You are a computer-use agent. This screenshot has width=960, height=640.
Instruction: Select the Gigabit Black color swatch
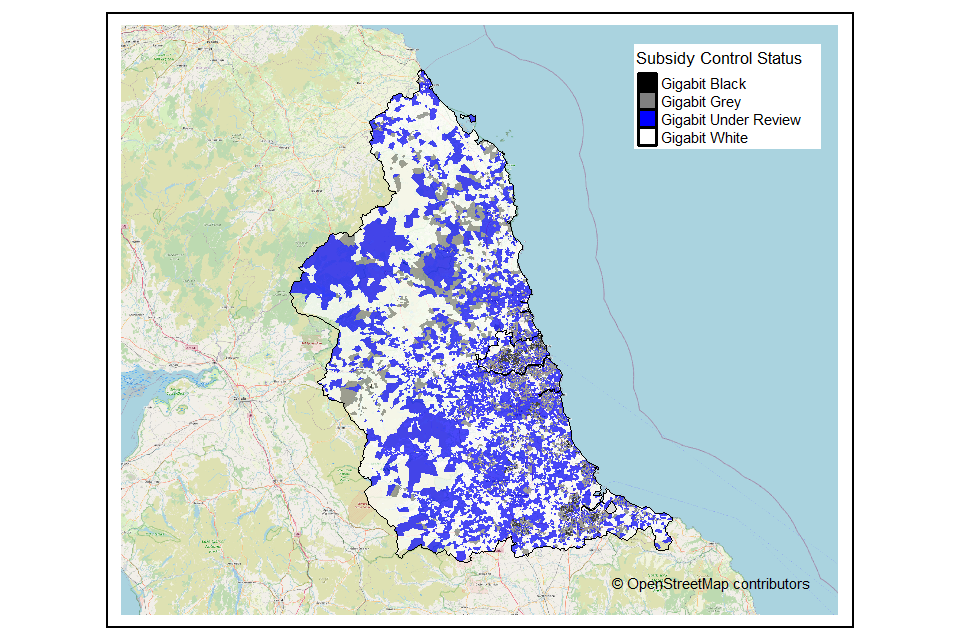point(645,84)
